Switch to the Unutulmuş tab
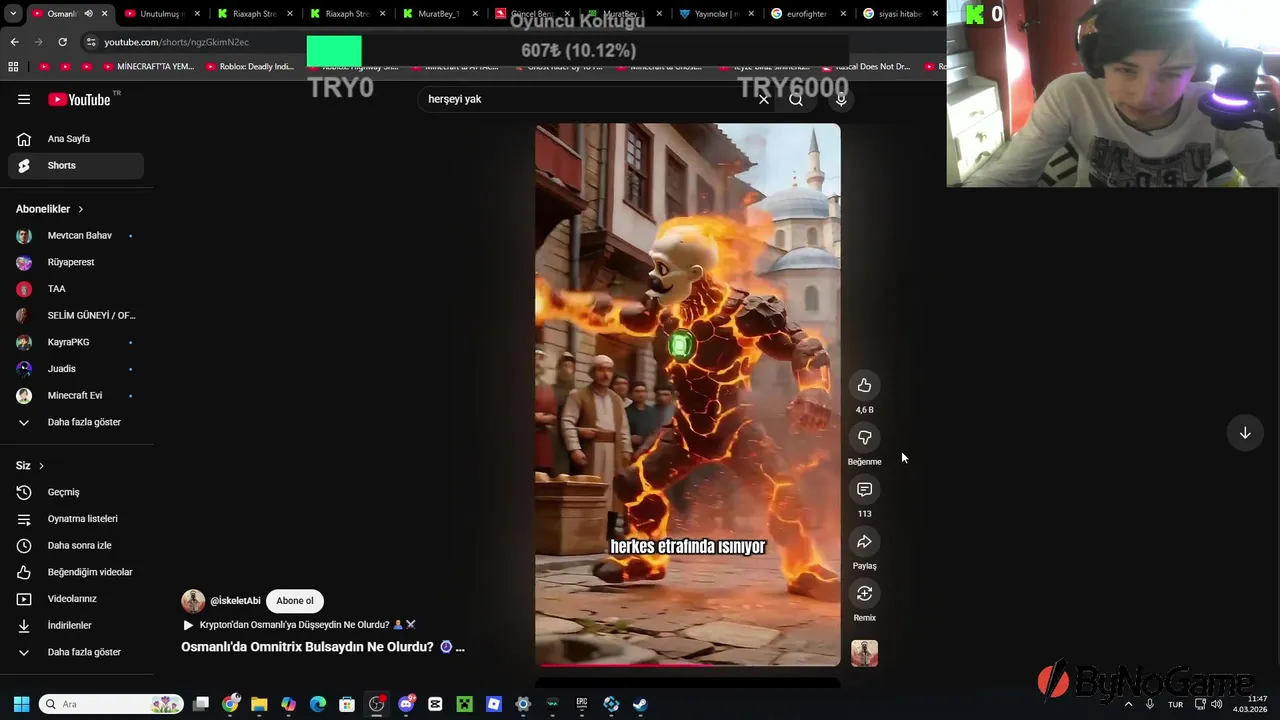The width and height of the screenshot is (1280, 720). tap(160, 14)
